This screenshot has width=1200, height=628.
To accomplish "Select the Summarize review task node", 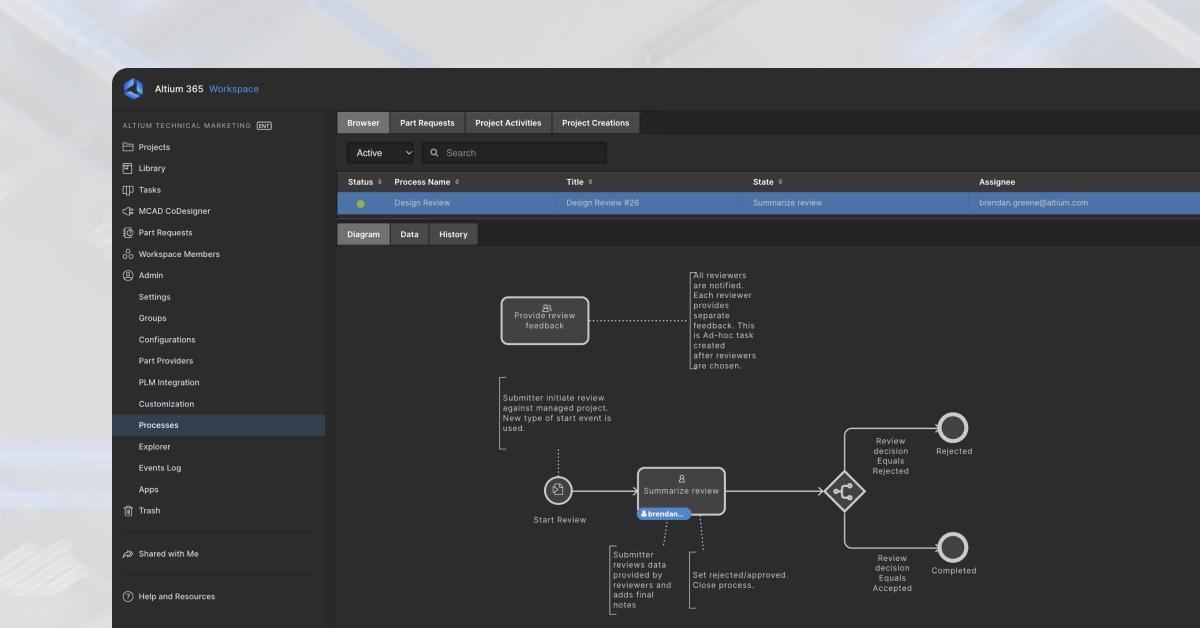I will coord(681,491).
